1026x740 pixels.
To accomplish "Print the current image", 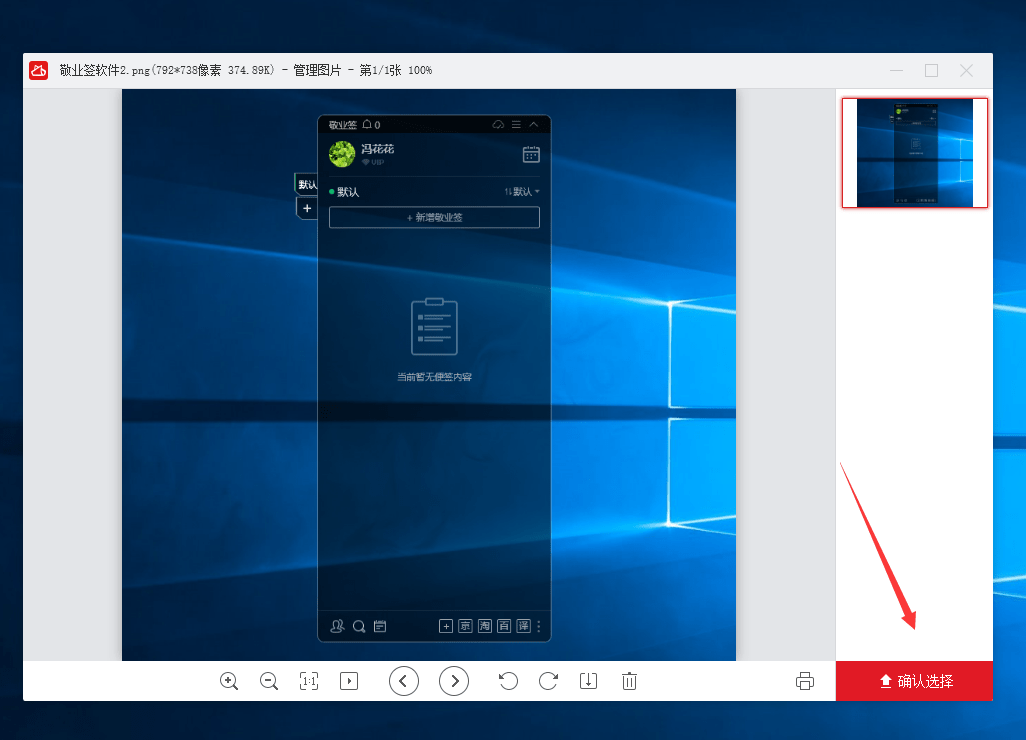I will 805,681.
